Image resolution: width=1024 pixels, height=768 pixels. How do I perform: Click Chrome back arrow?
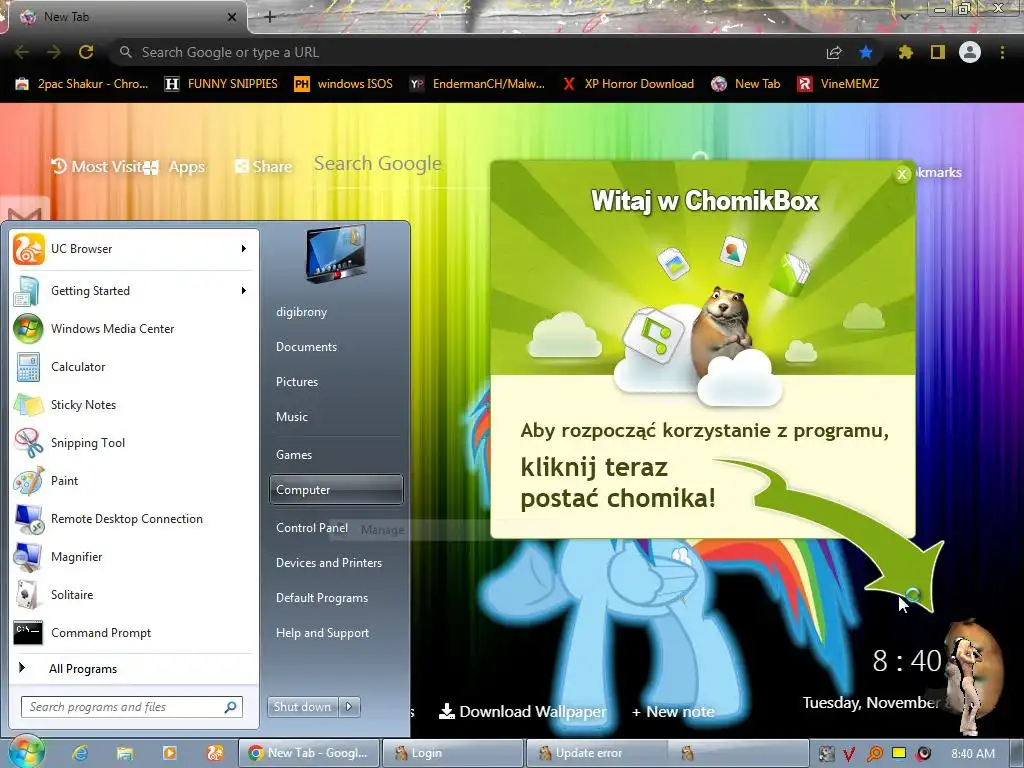point(22,52)
